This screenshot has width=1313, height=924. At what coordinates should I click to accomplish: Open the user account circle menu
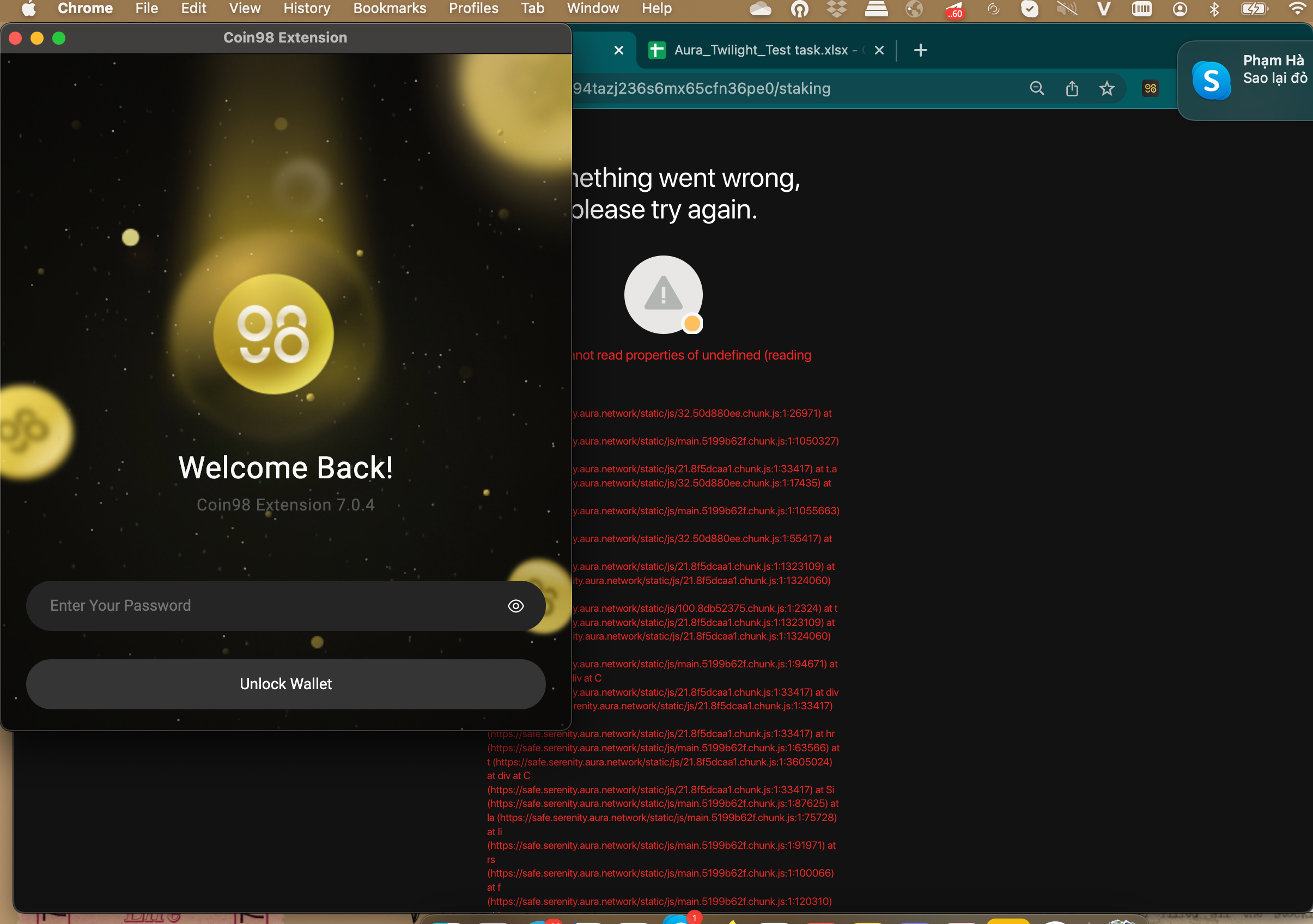tap(1180, 10)
